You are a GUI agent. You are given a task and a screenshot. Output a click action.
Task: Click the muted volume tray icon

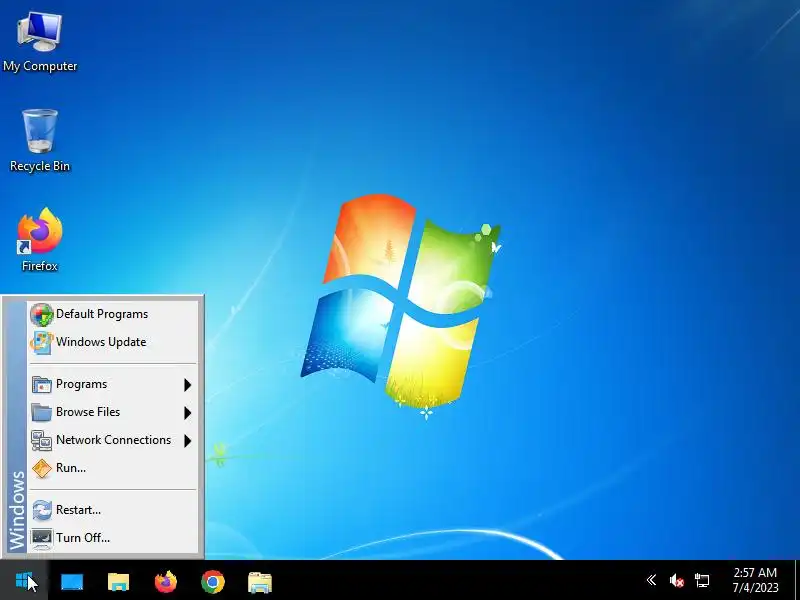click(x=677, y=581)
